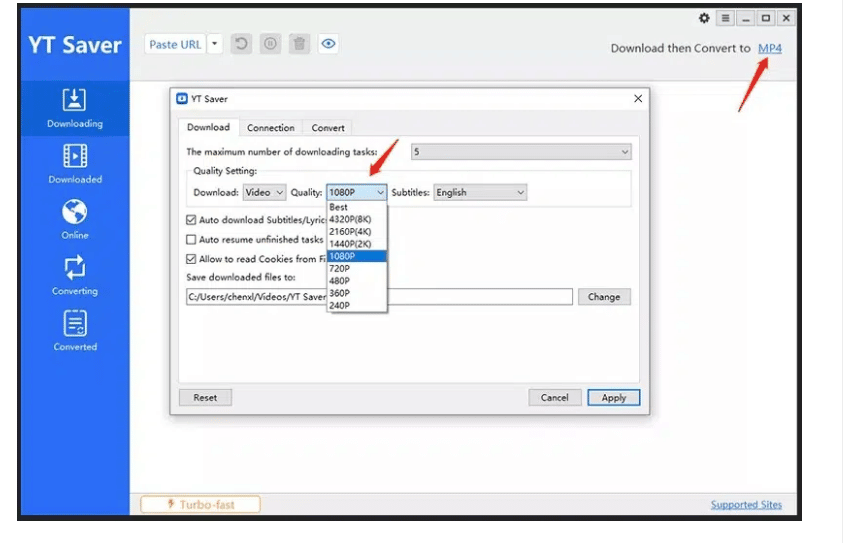Click the Reset button
Screen dimensions: 851x543
tap(205, 398)
